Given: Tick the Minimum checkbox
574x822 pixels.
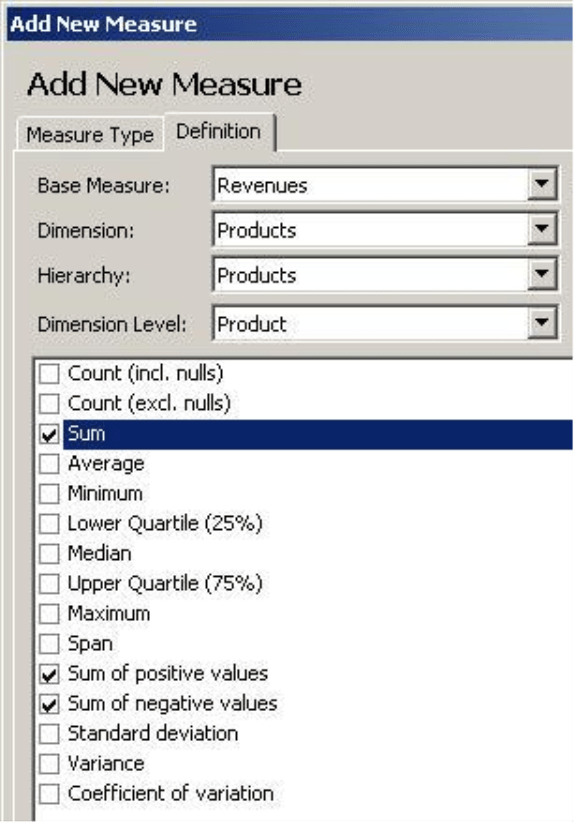Looking at the screenshot, I should (49, 494).
